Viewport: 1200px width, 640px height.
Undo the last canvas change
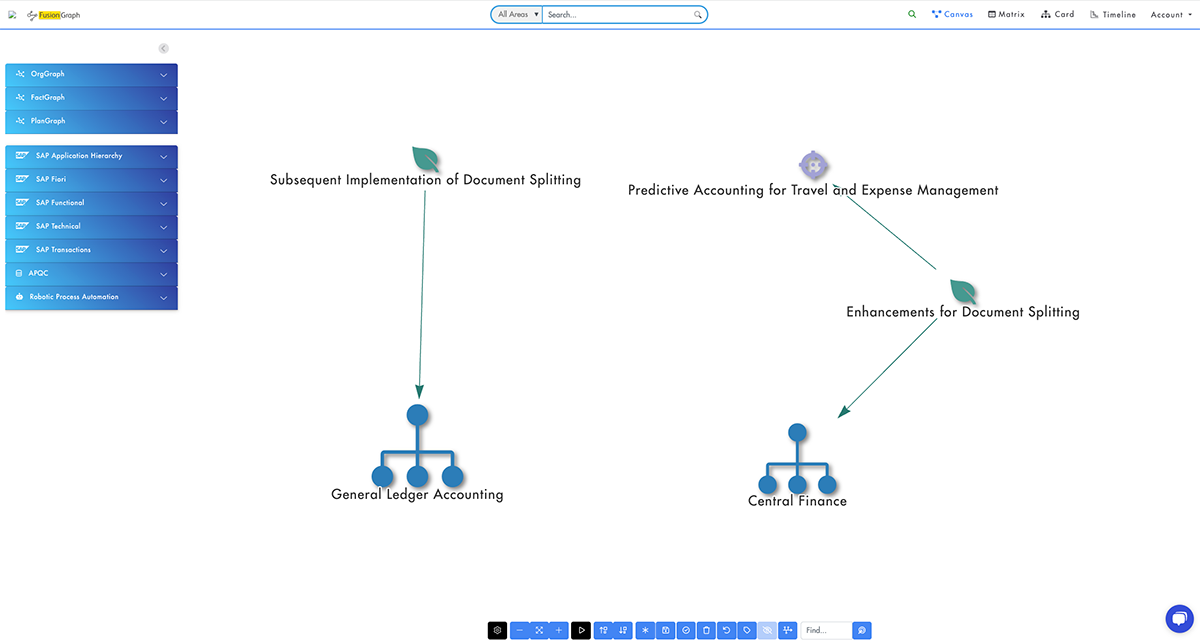pyautogui.click(x=726, y=630)
